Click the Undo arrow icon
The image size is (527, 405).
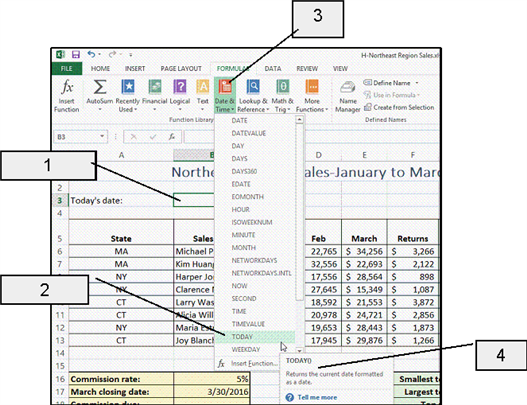pos(91,54)
